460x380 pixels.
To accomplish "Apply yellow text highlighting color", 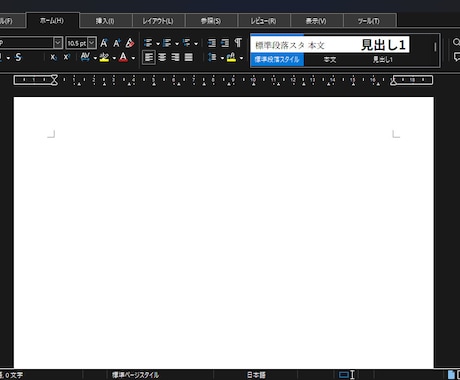I will [104, 57].
